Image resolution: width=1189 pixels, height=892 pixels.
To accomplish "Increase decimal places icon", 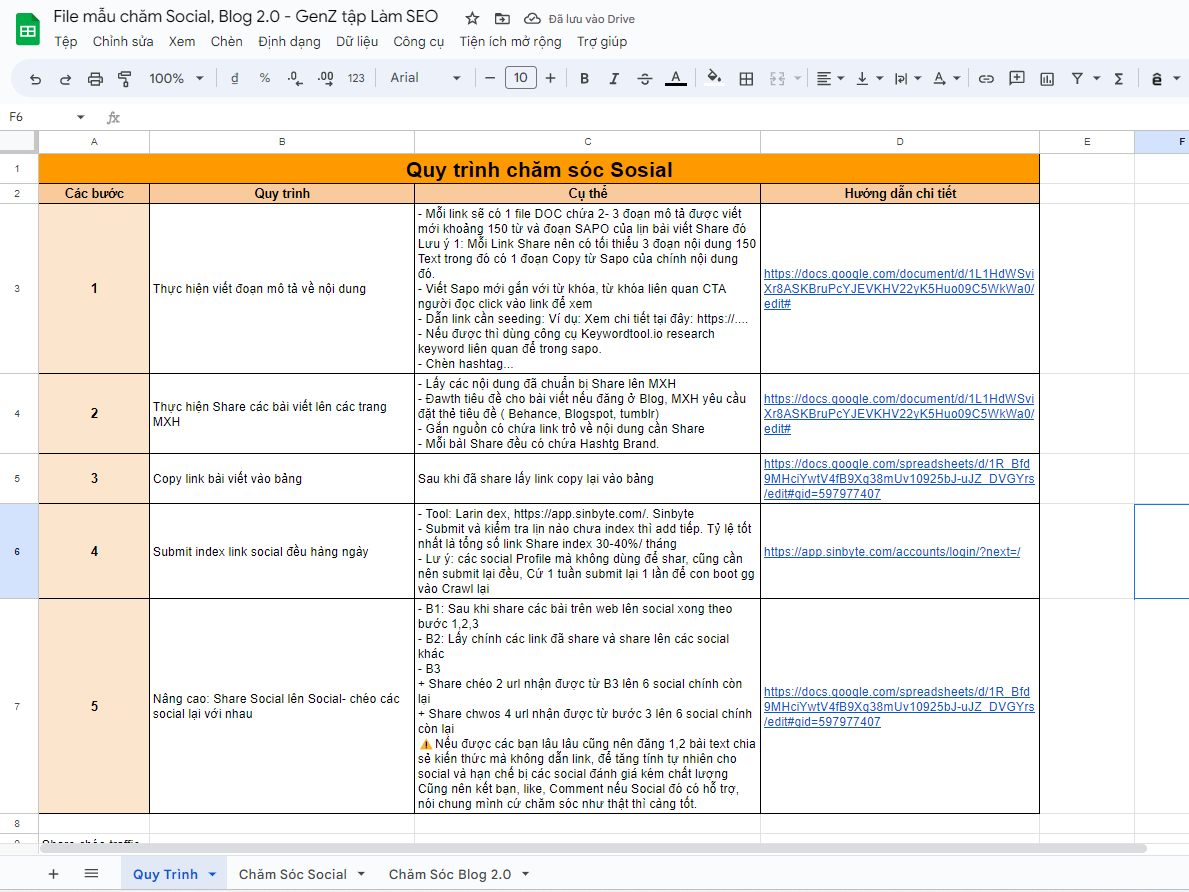I will (325, 78).
